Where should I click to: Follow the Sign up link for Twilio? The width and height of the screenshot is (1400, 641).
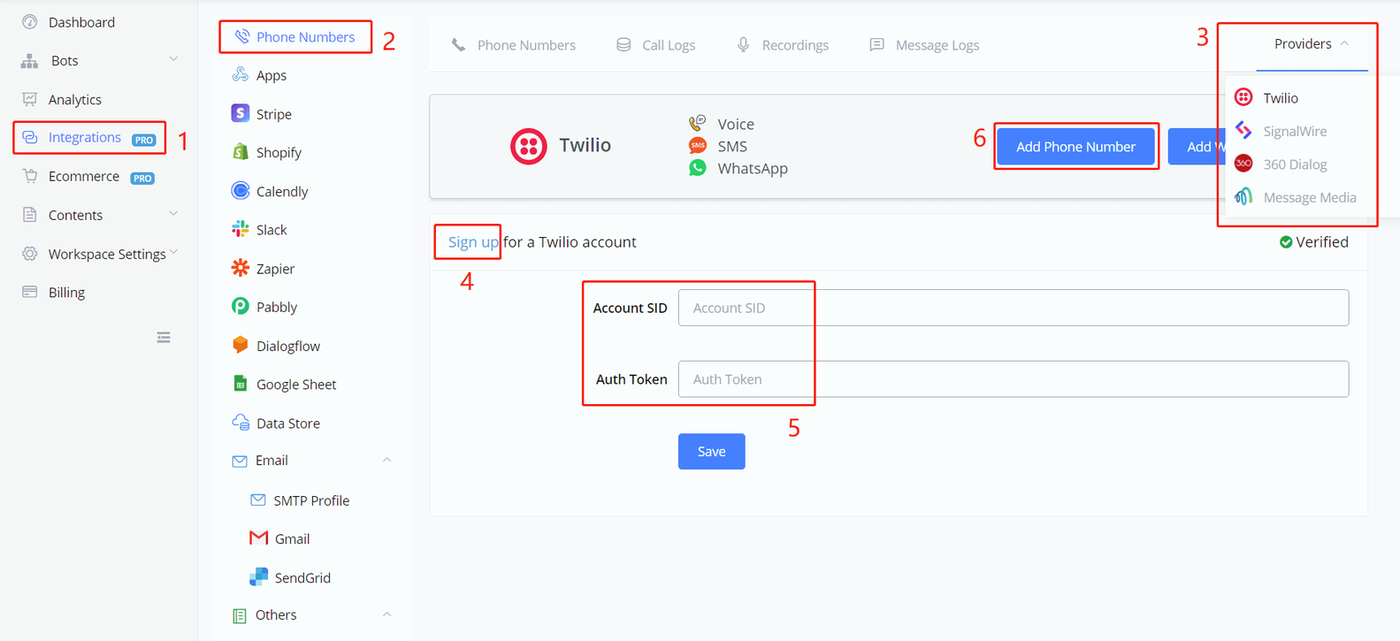tap(473, 242)
